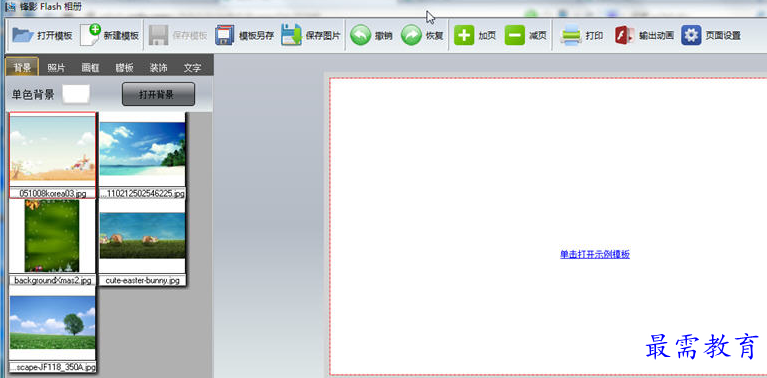
Task: Switch to the 照片 tab
Action: 56,67
